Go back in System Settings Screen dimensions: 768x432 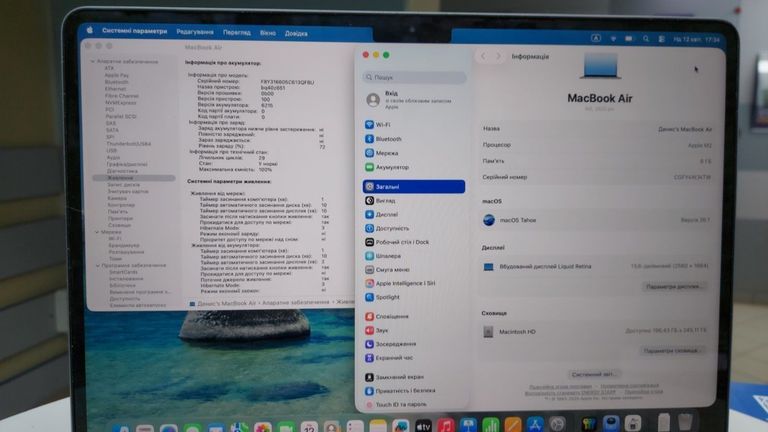click(483, 56)
